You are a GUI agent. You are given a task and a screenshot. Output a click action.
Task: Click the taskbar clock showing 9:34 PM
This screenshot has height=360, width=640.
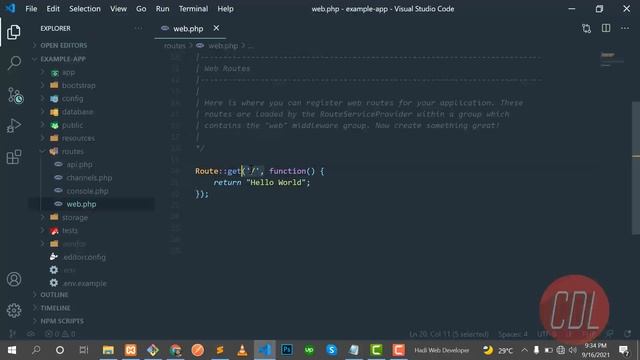[595, 350]
